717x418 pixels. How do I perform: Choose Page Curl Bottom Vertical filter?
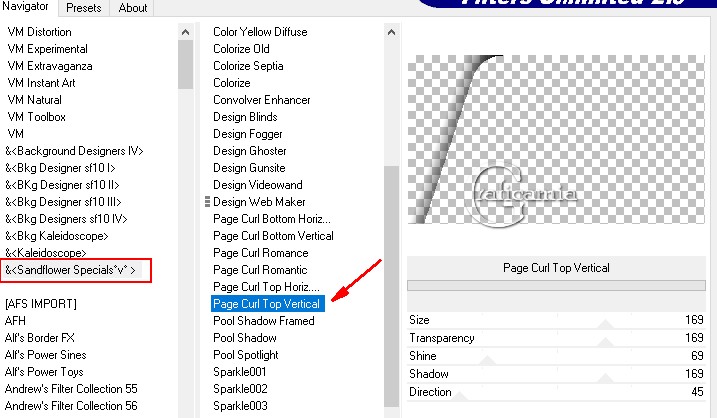tap(273, 236)
